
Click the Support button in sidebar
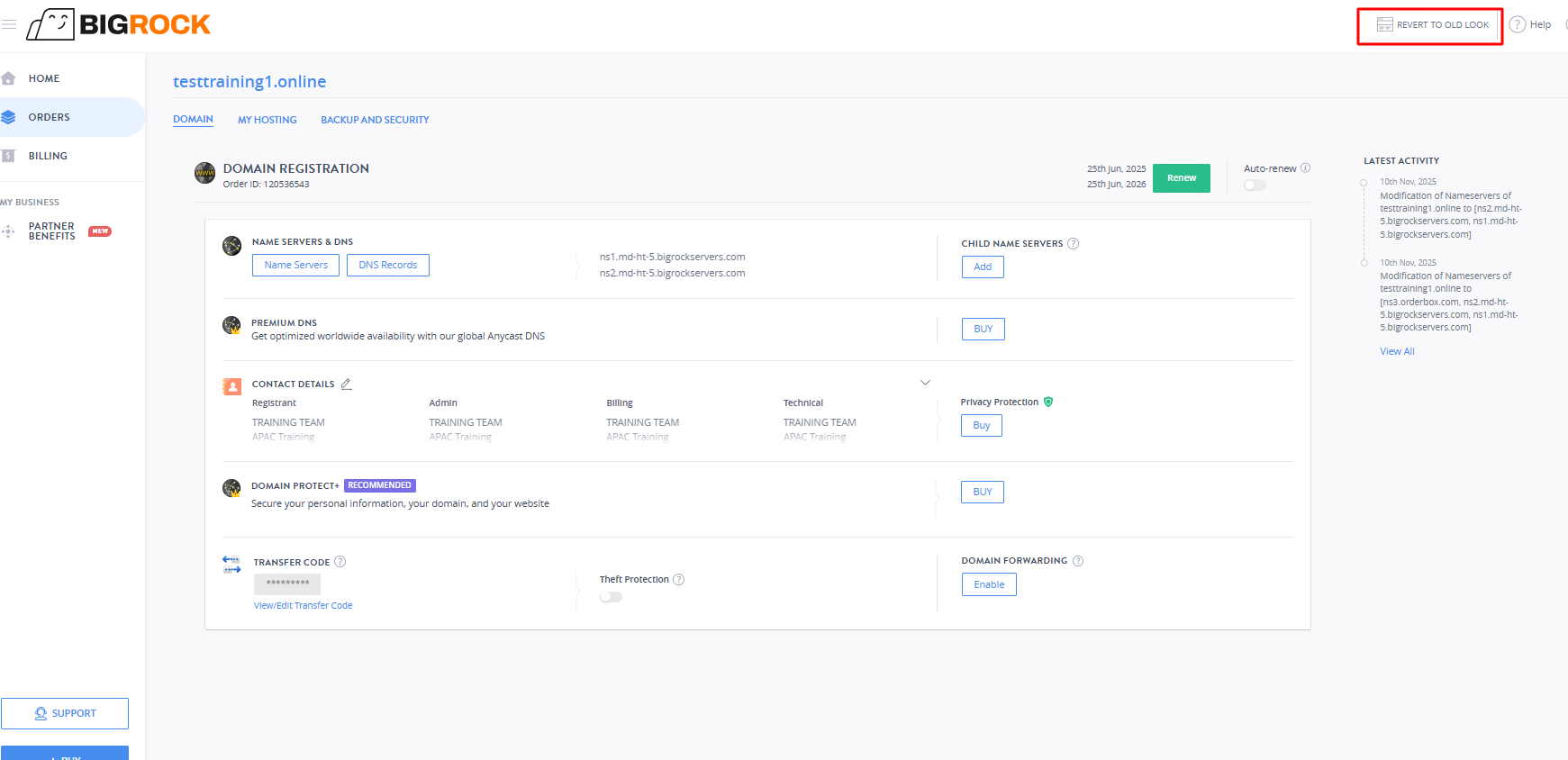click(65, 713)
